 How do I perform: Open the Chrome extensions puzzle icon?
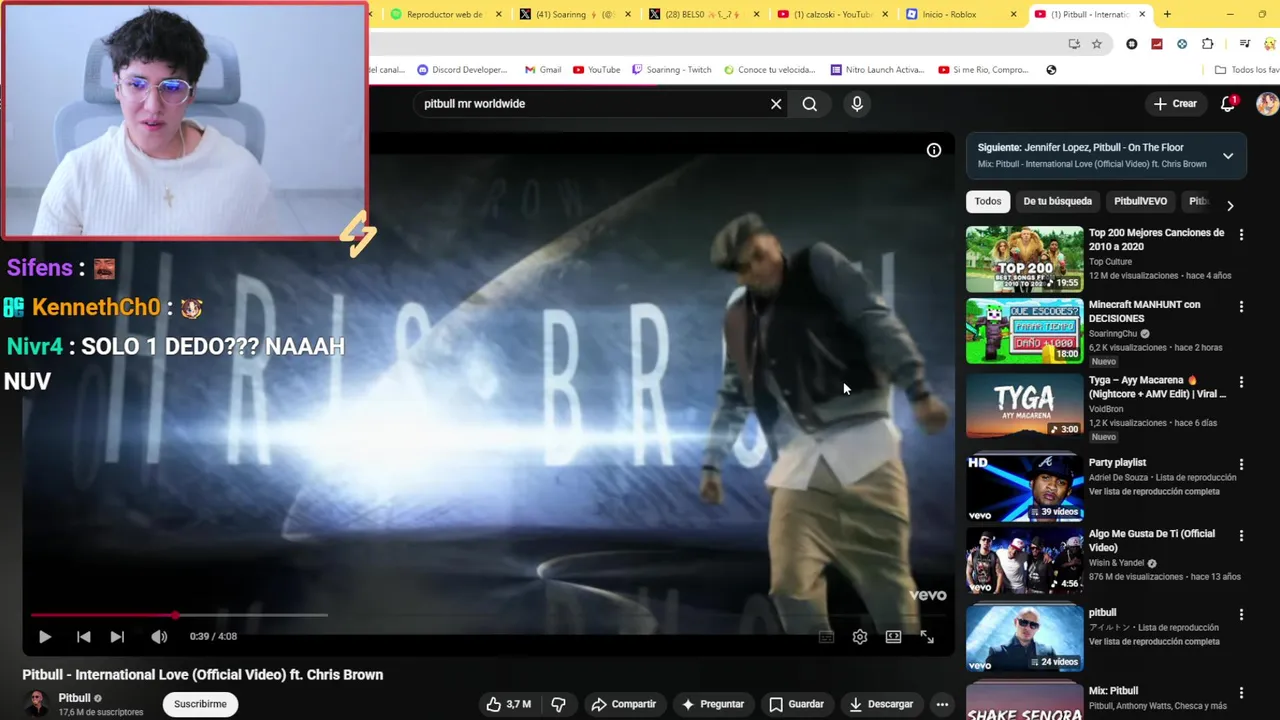1208,44
